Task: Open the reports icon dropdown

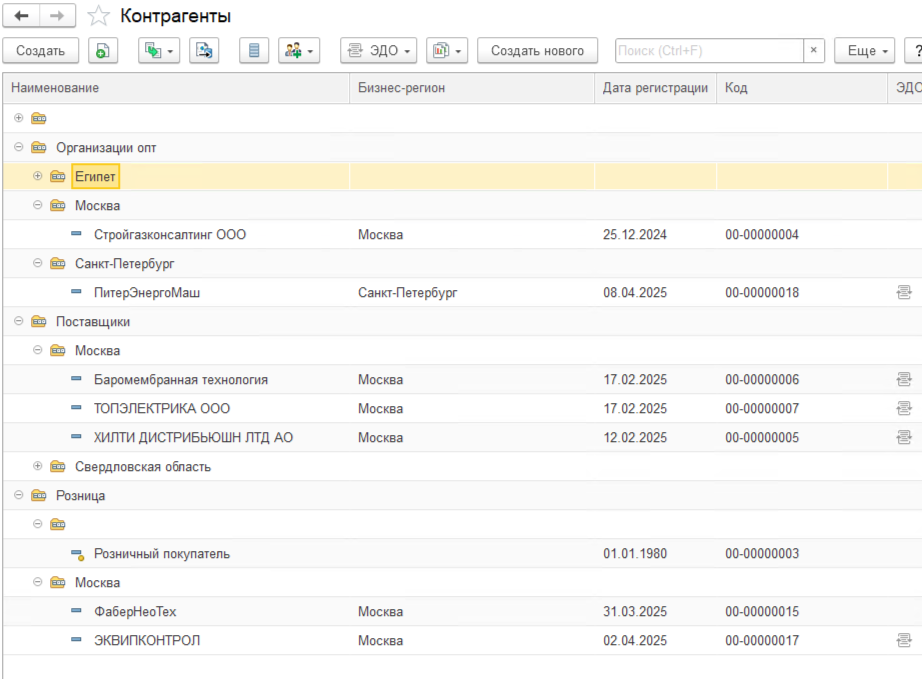Action: (x=447, y=51)
